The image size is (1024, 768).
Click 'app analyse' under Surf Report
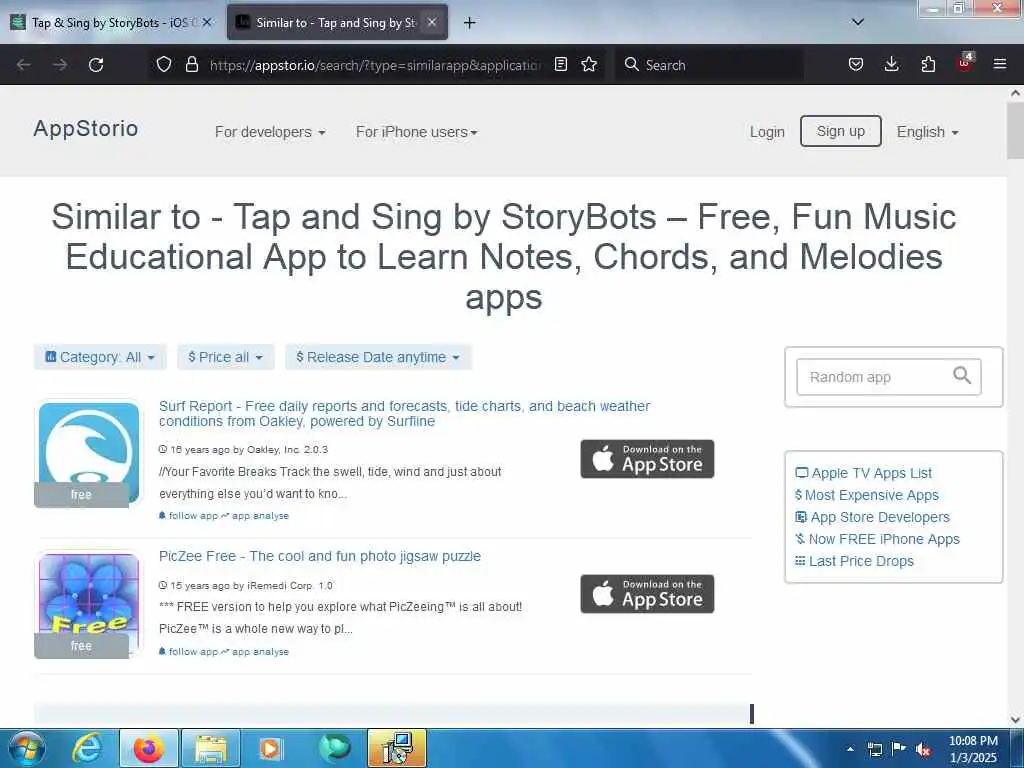click(255, 516)
